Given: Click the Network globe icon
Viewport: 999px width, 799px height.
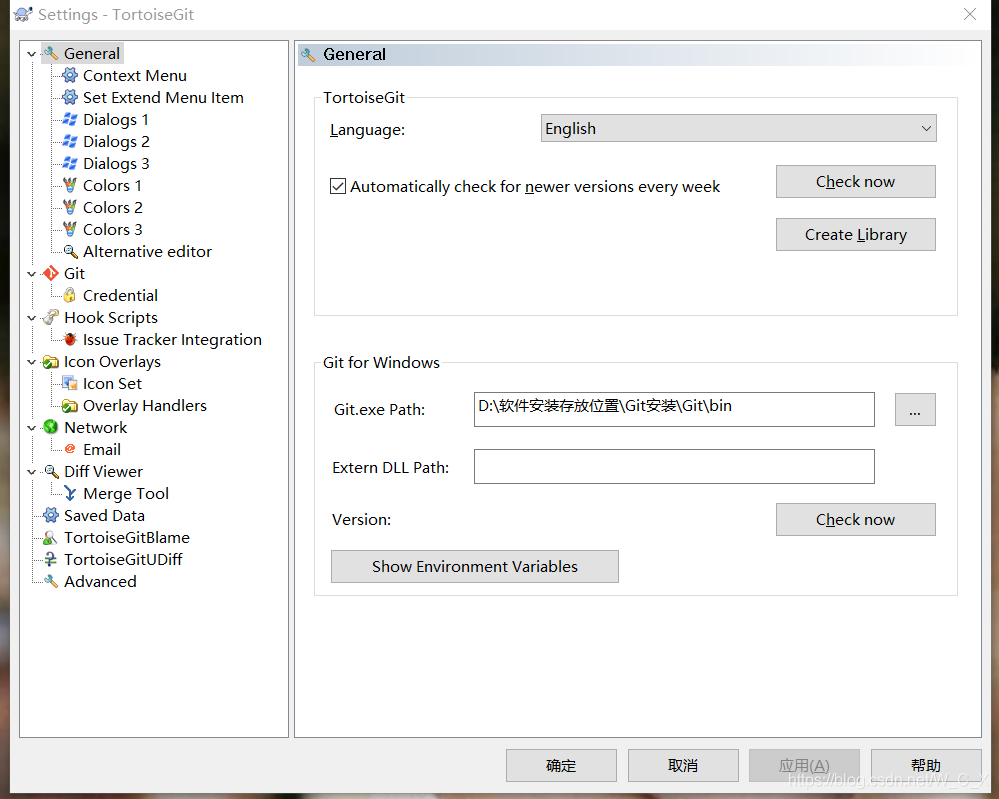Looking at the screenshot, I should pos(50,428).
